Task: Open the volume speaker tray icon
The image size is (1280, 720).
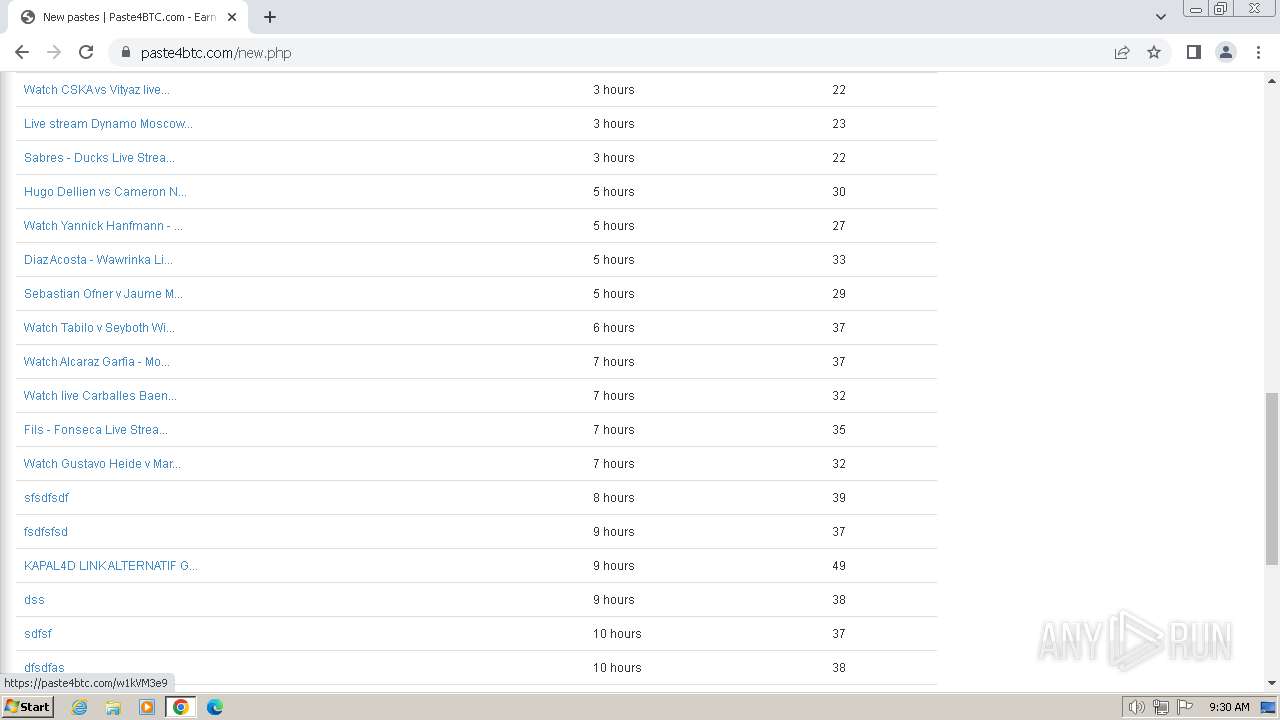Action: (1137, 707)
